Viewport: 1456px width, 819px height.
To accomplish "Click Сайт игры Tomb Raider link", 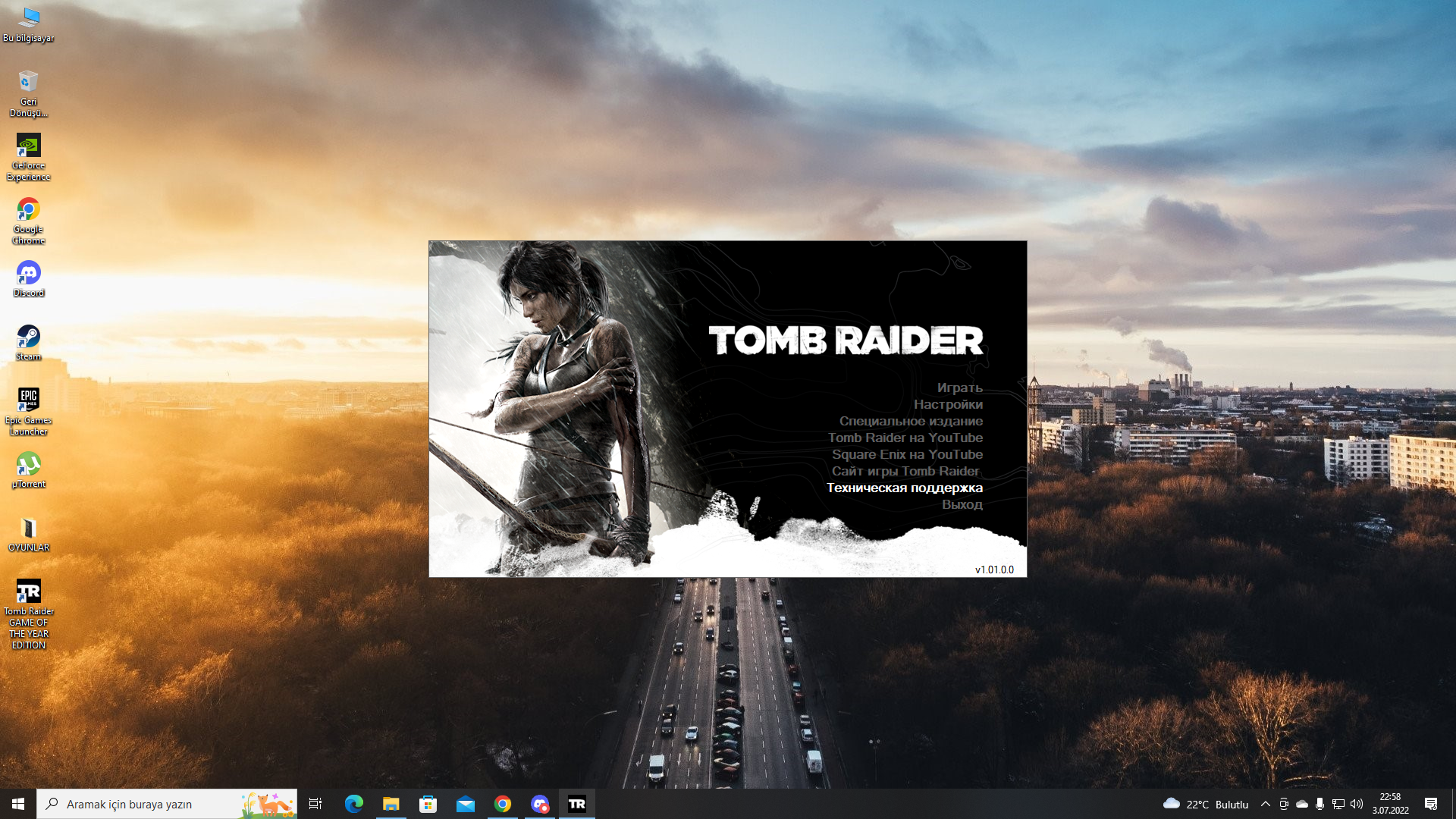I will 905,471.
